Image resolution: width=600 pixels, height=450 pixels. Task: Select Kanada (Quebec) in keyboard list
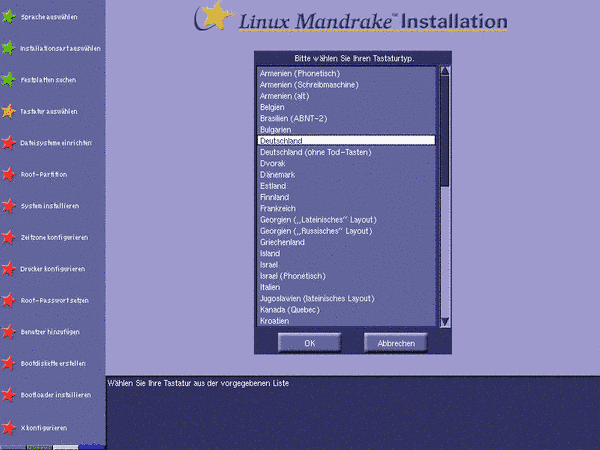(300, 309)
